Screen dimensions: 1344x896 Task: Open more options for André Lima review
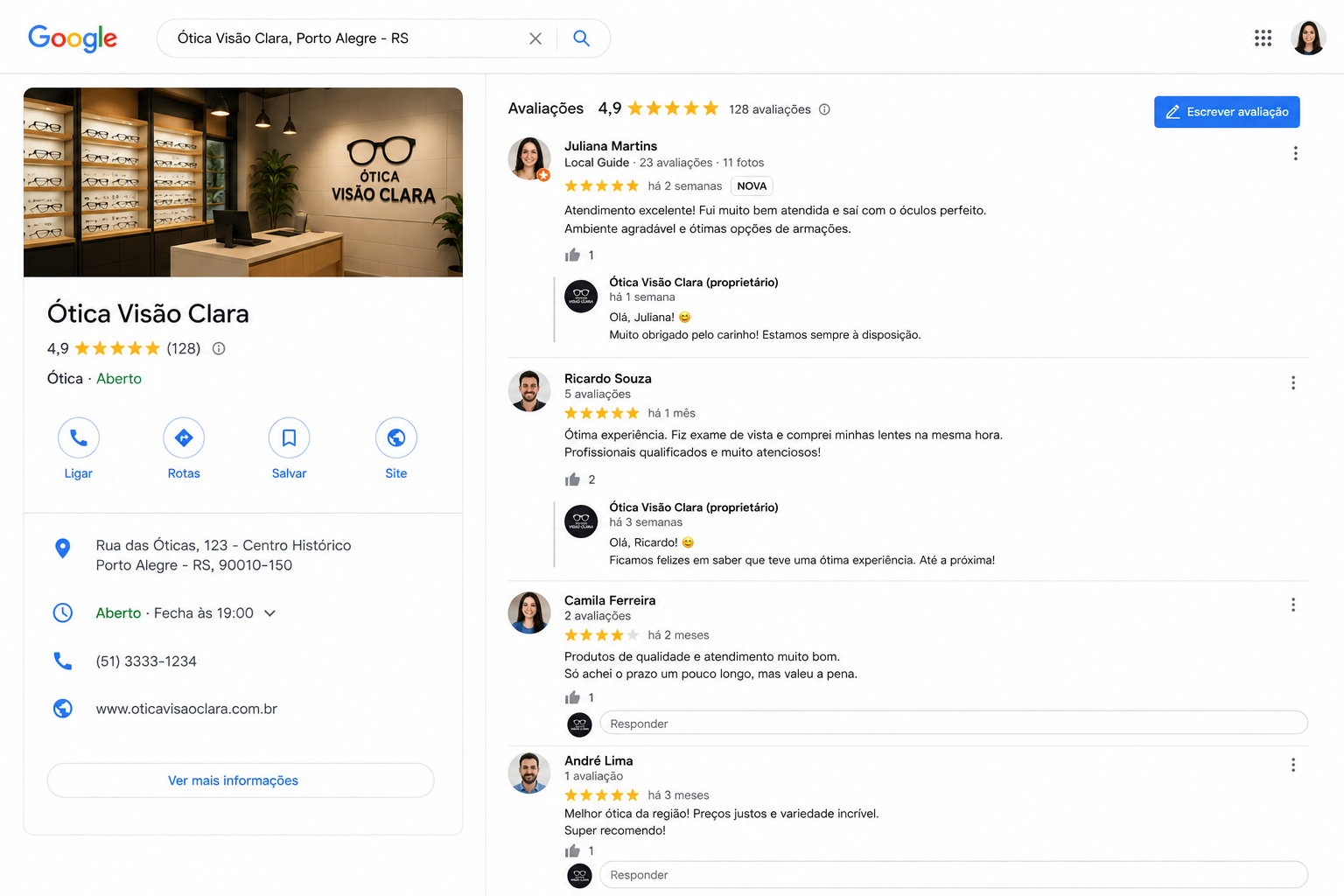pos(1293,765)
